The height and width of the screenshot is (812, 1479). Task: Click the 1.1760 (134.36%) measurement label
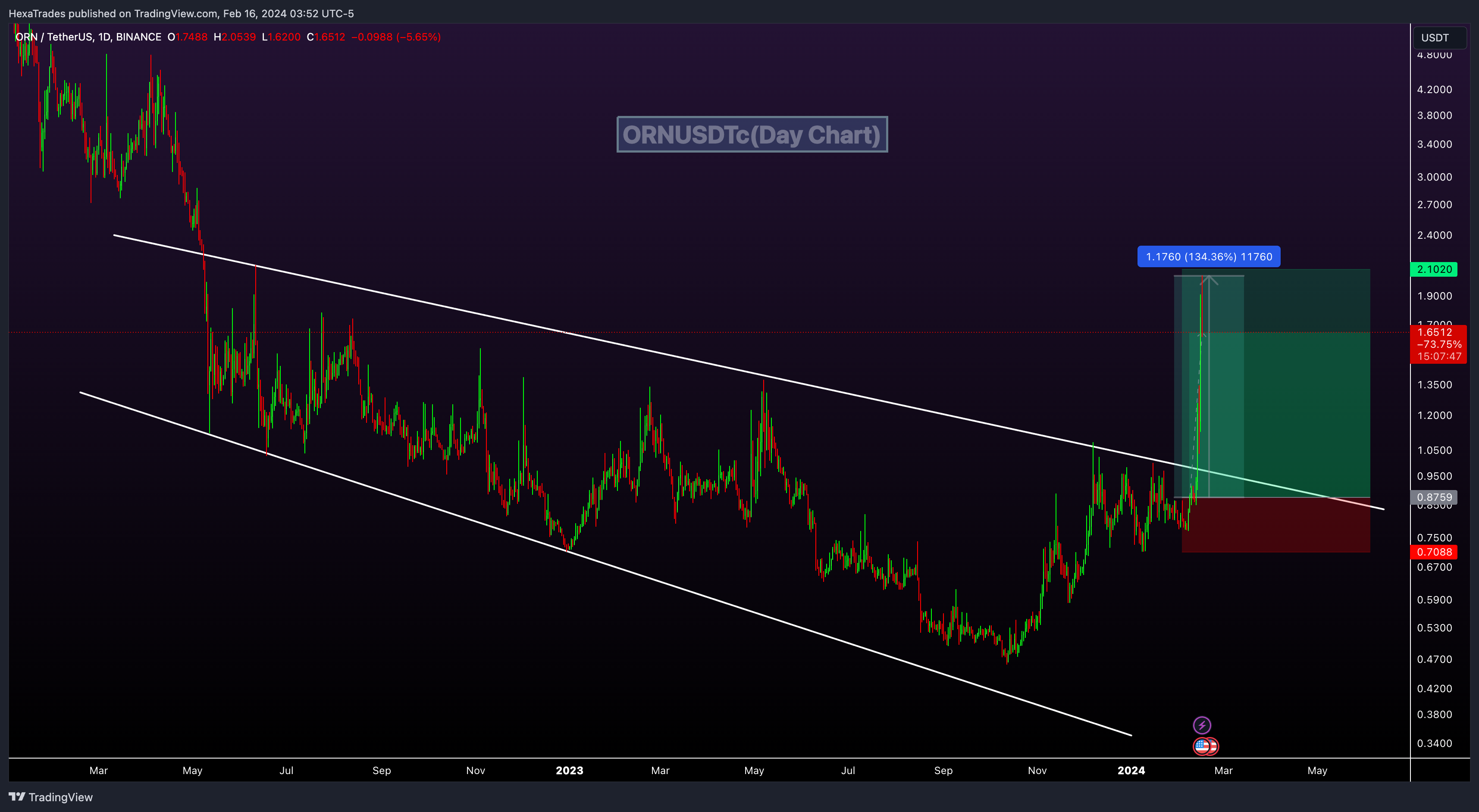1209,256
